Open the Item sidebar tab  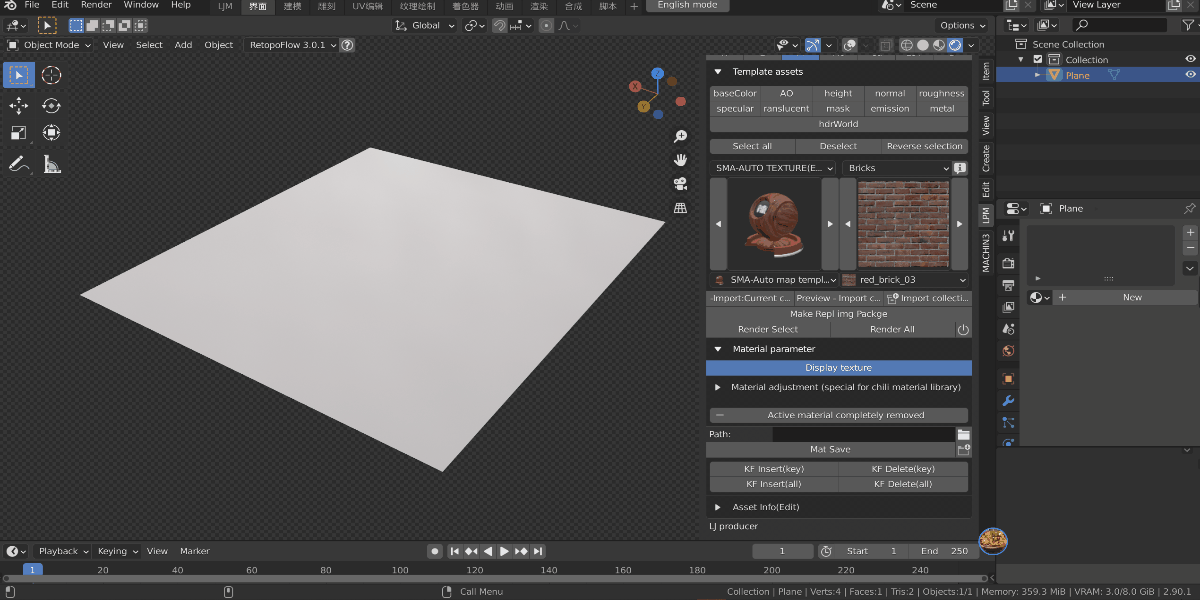[x=986, y=71]
